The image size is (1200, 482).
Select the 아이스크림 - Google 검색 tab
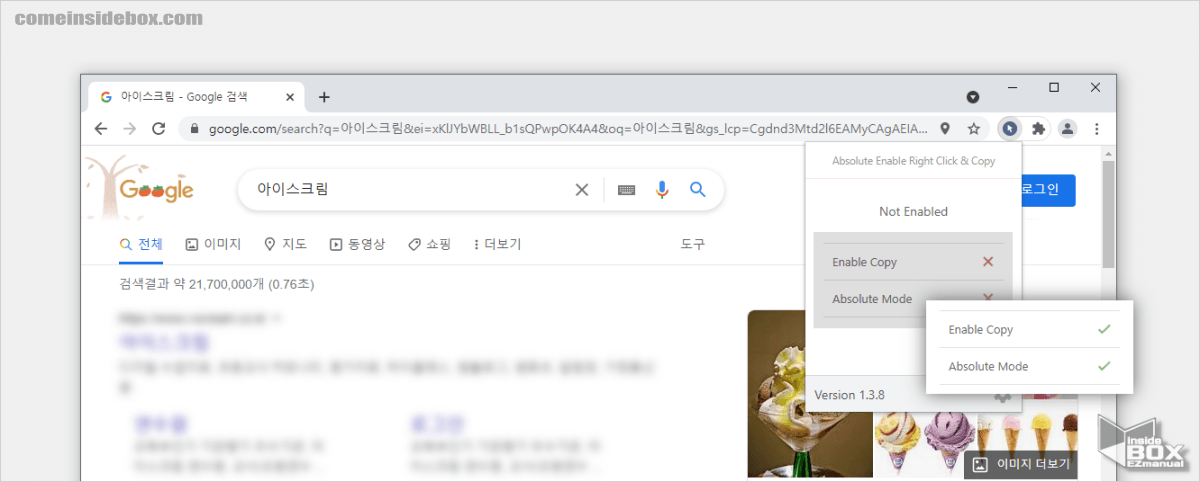click(196, 97)
